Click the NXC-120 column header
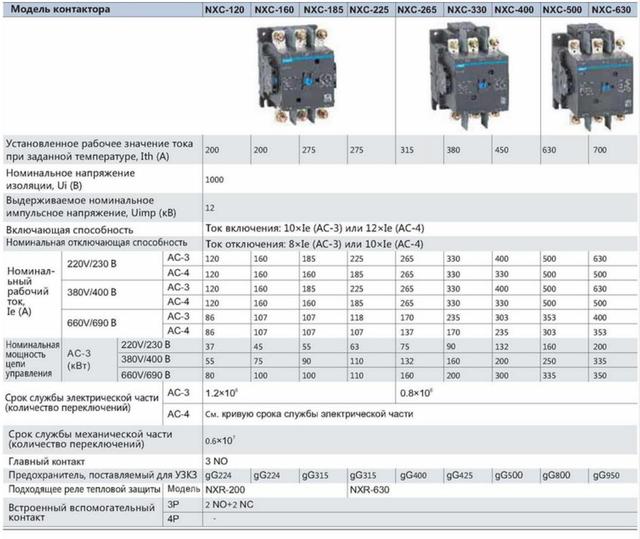The width and height of the screenshot is (640, 539). [224, 11]
